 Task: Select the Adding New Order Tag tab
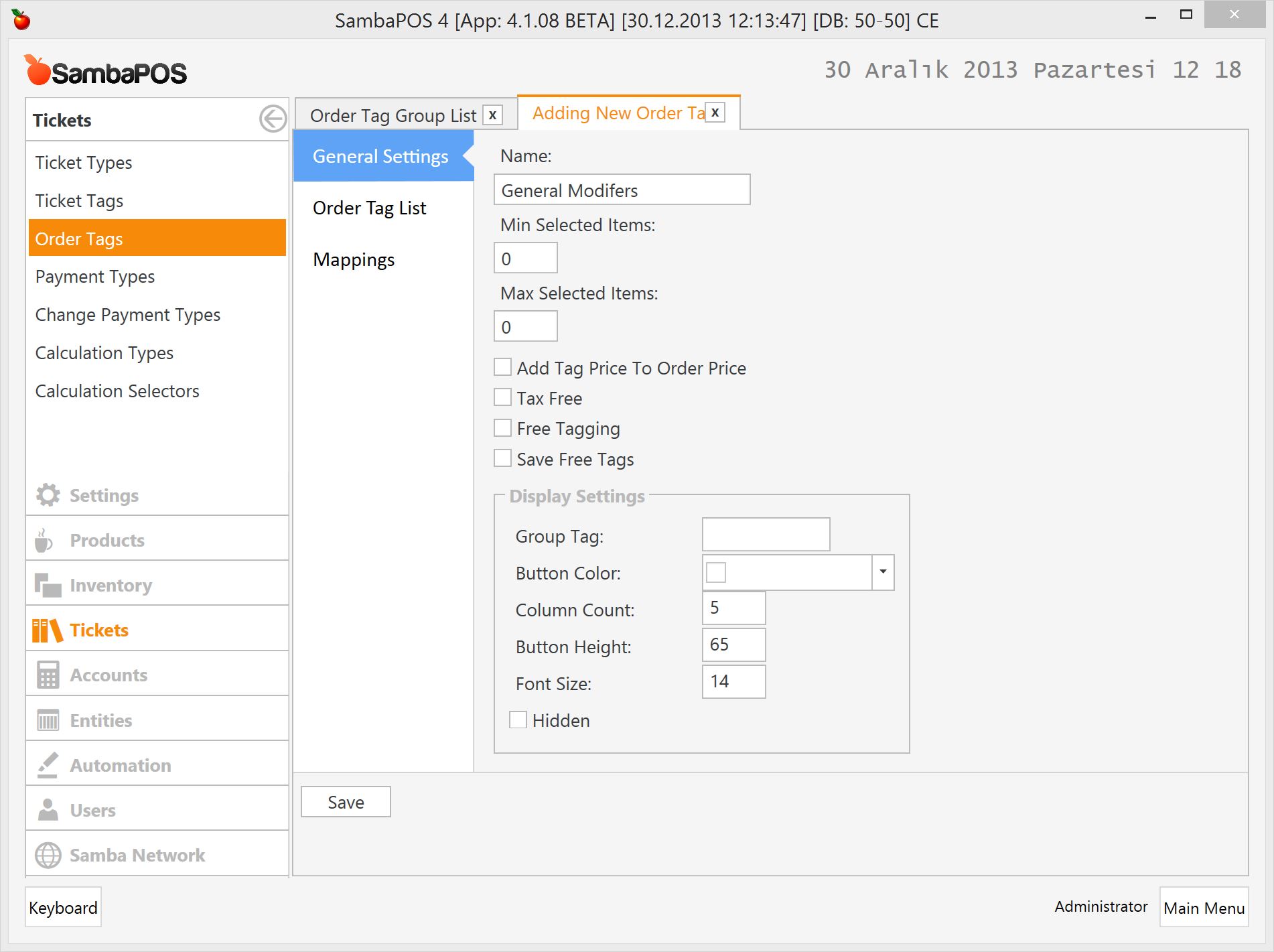coord(618,113)
